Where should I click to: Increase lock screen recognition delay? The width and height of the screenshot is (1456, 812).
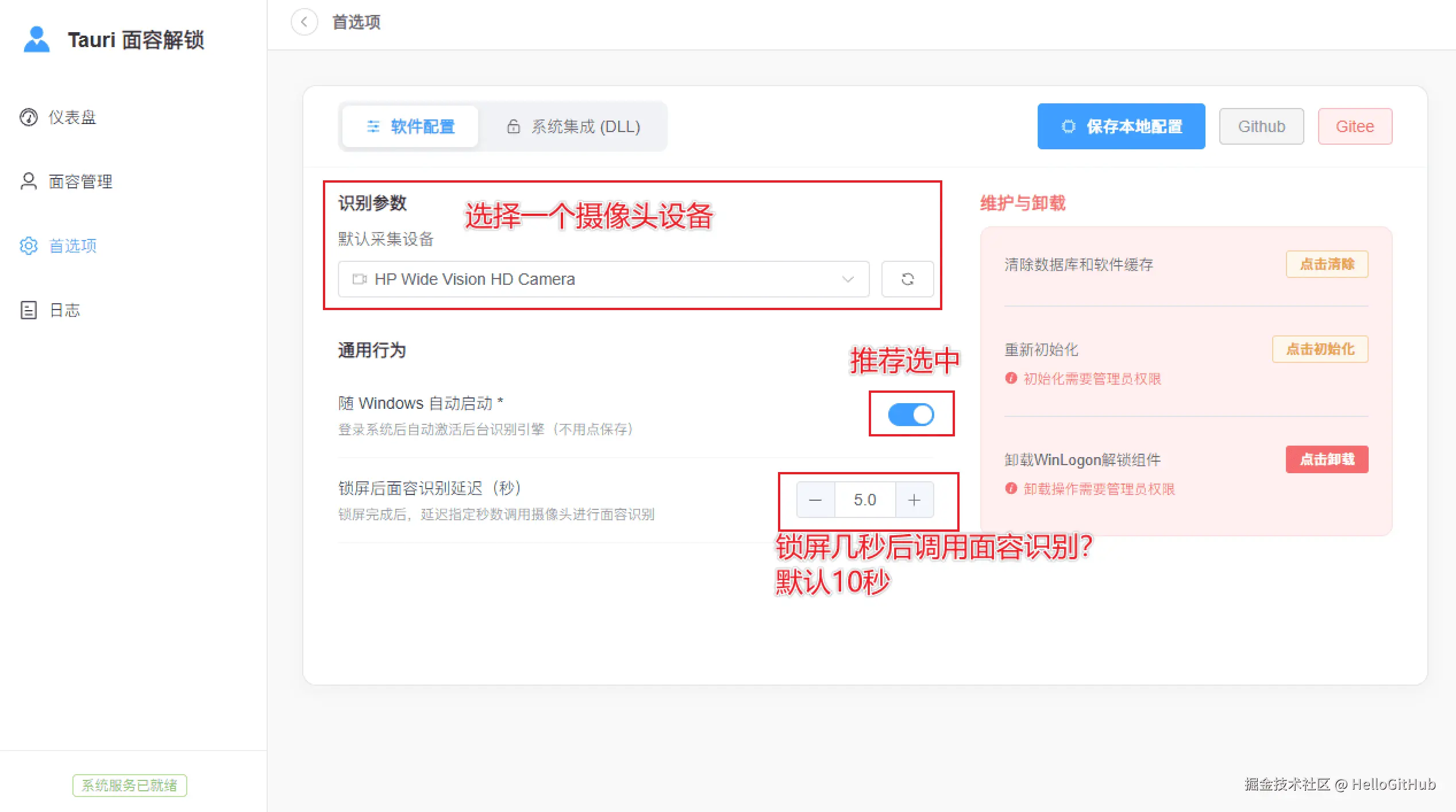coord(914,500)
